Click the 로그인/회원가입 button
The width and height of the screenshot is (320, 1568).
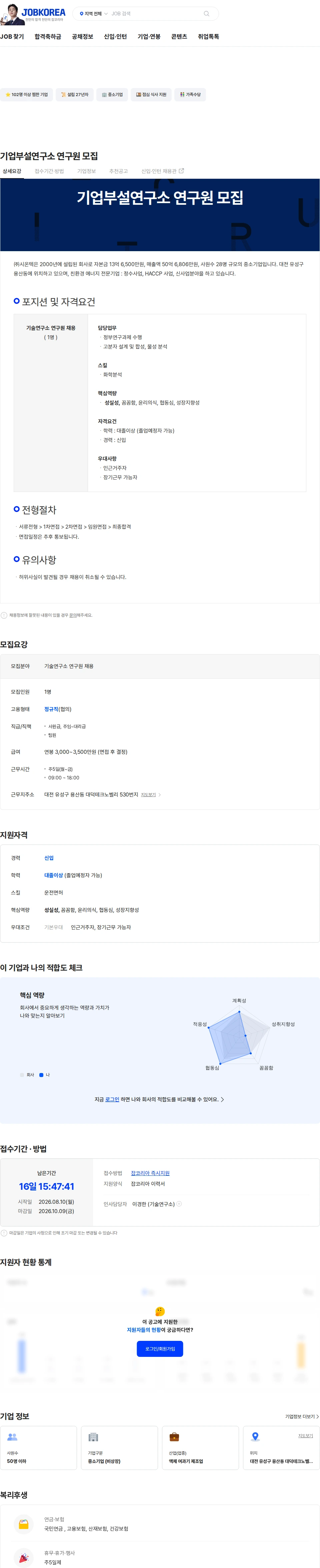(160, 1348)
